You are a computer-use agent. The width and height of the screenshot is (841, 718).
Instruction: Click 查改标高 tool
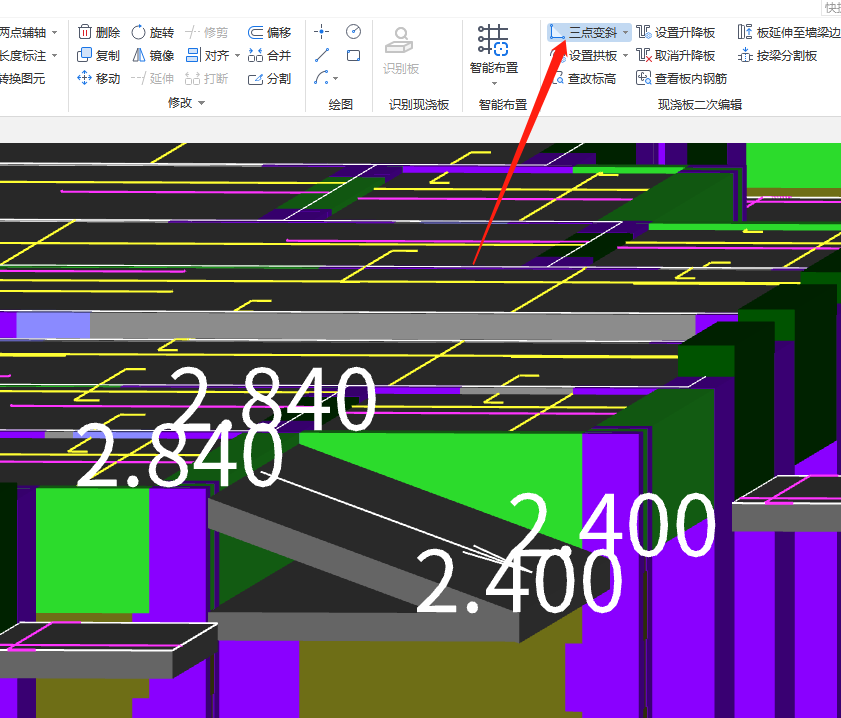[584, 78]
